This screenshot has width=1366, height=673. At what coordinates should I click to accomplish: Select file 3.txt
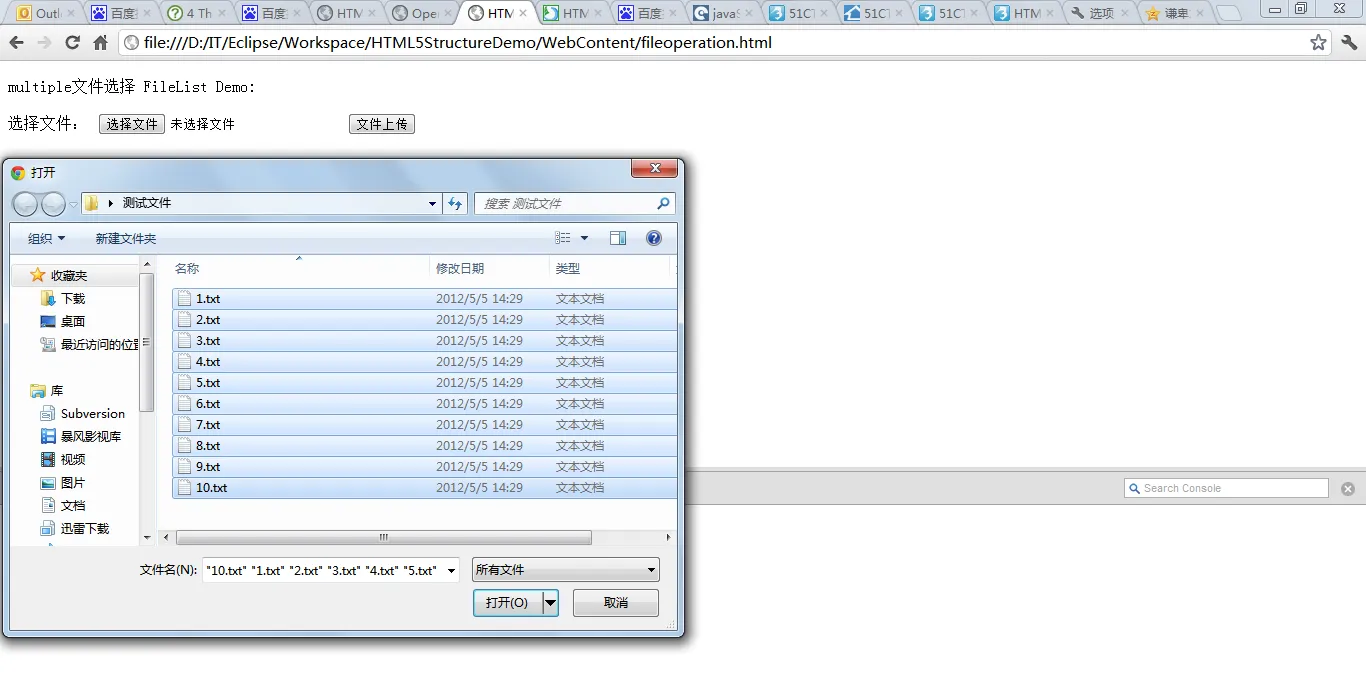pos(424,341)
